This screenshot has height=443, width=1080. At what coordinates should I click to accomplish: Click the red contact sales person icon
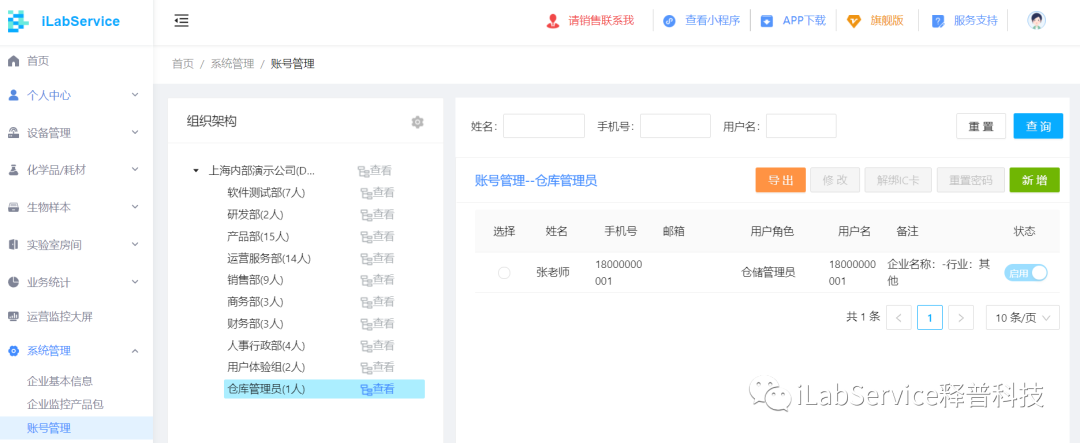pos(552,21)
